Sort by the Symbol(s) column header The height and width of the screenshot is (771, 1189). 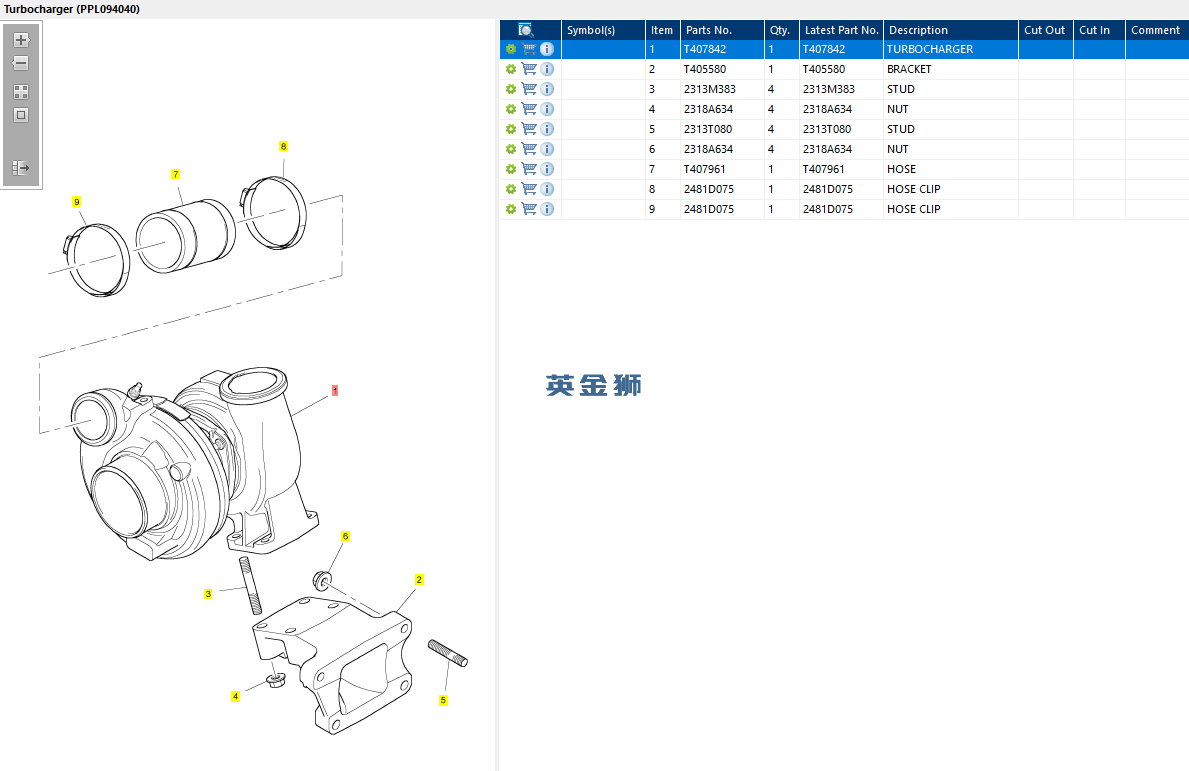pos(603,30)
